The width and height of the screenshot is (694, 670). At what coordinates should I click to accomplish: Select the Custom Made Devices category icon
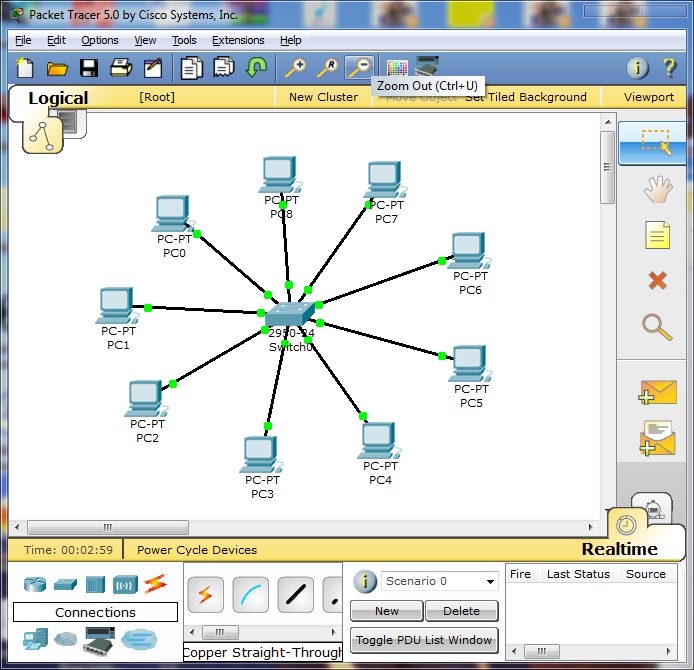coord(99,641)
